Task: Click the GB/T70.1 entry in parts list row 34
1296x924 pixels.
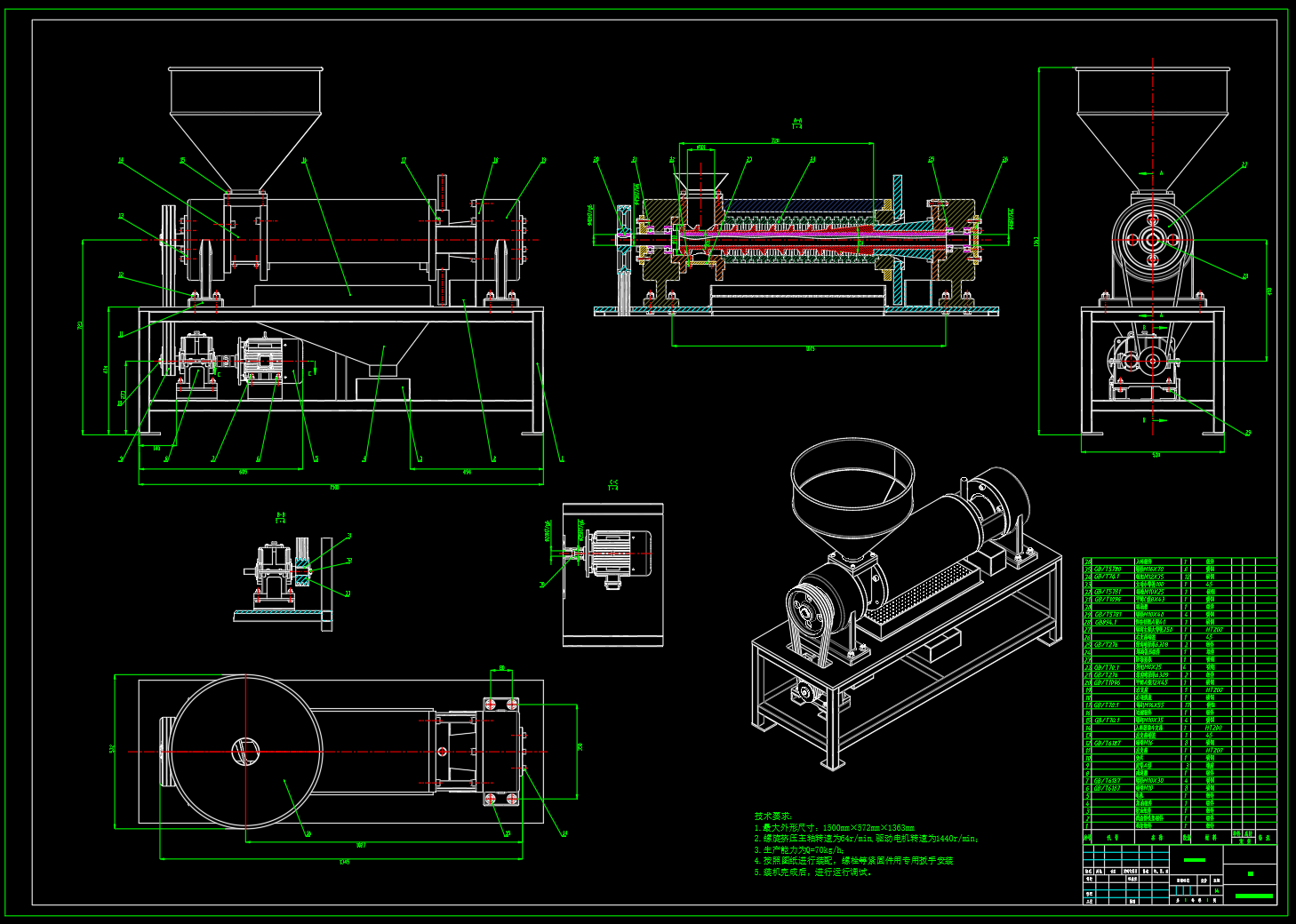Action: (x=1107, y=577)
